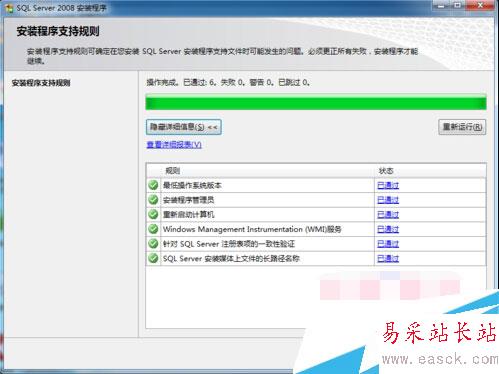Click check icon for SQL Server 注册表项 consistency rule
Viewport: 499px width, 374px height.
153,244
